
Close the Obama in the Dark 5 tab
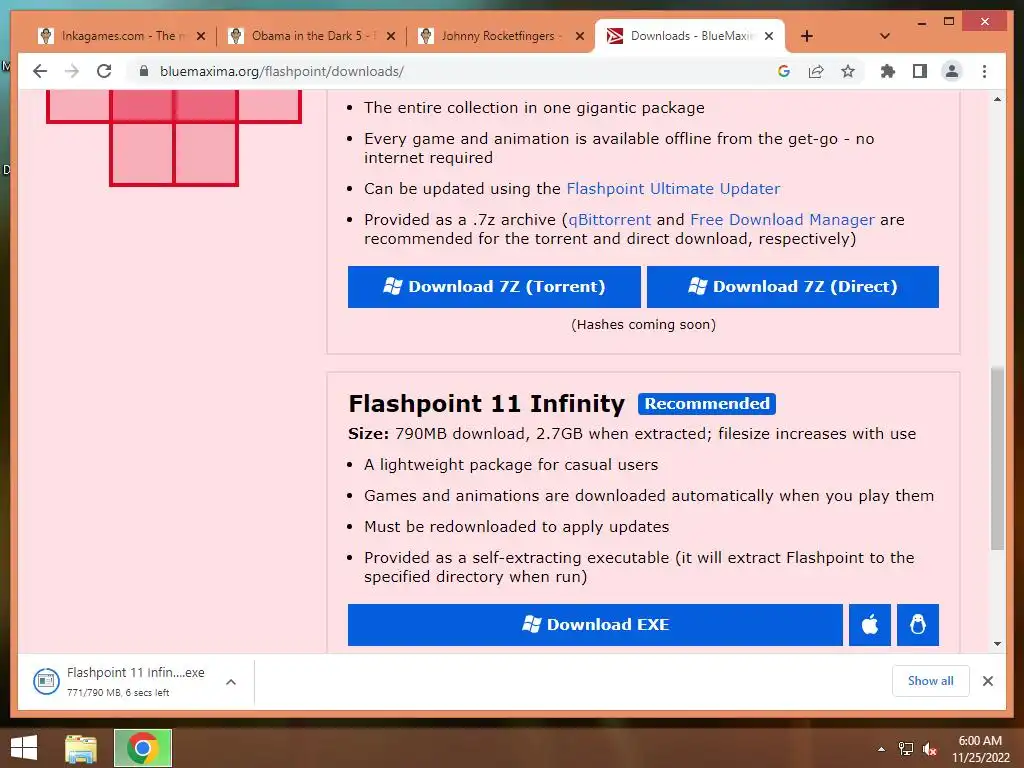391,36
